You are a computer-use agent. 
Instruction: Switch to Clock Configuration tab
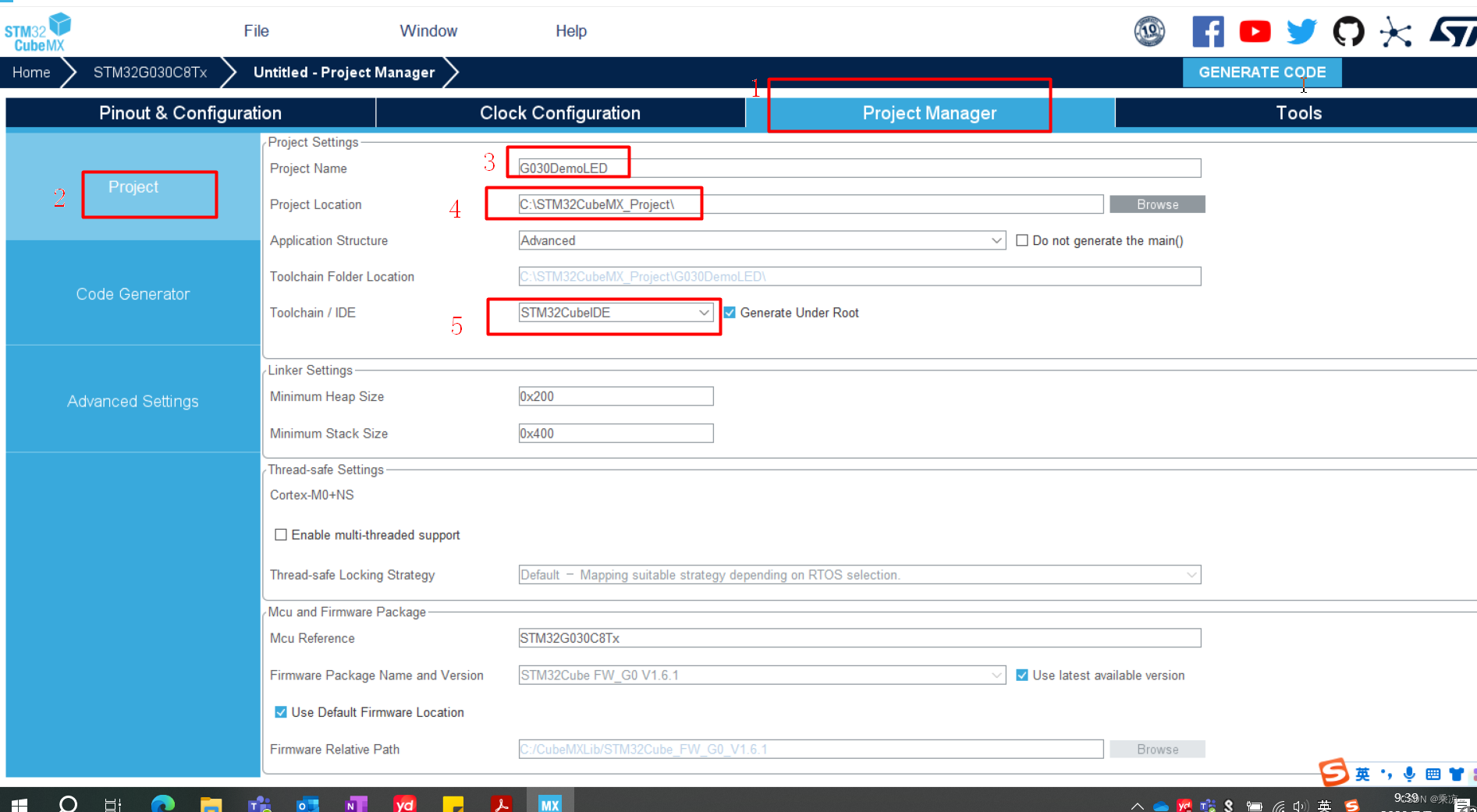pos(560,113)
